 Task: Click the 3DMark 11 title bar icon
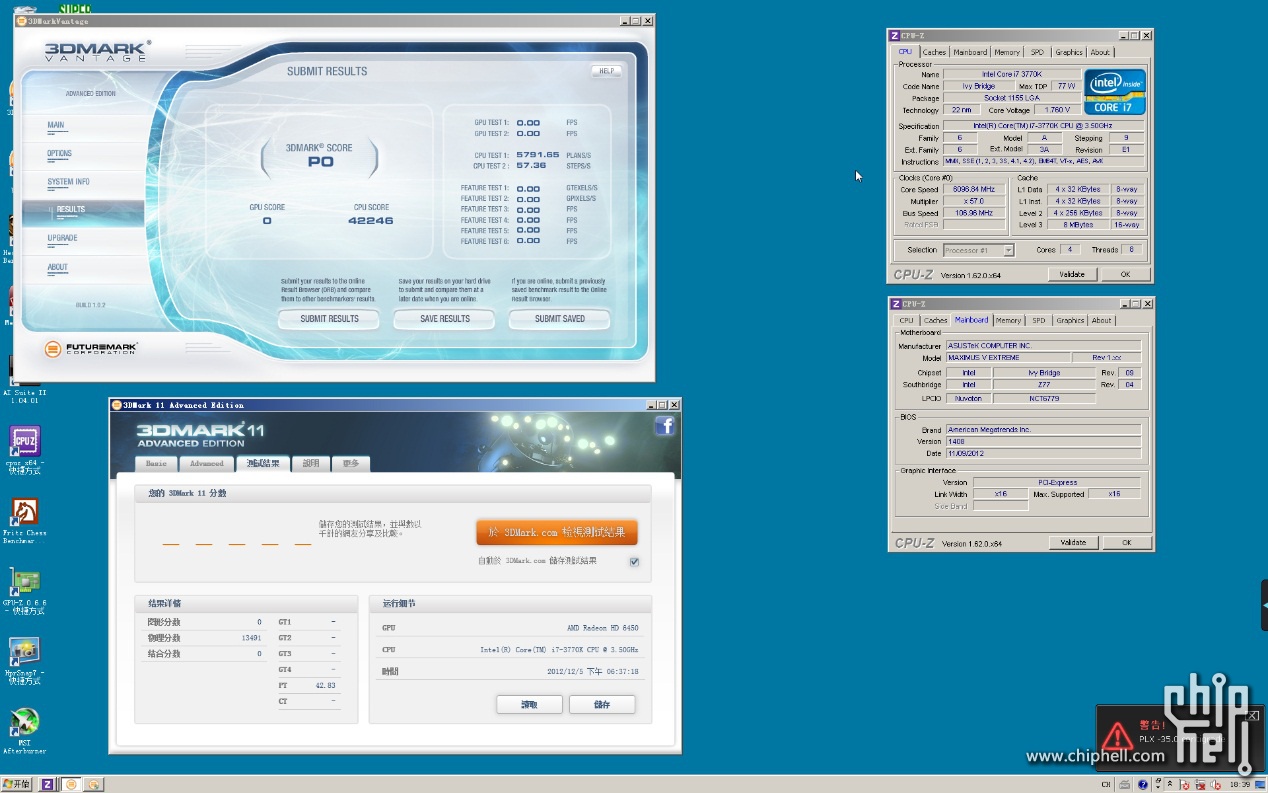click(115, 405)
